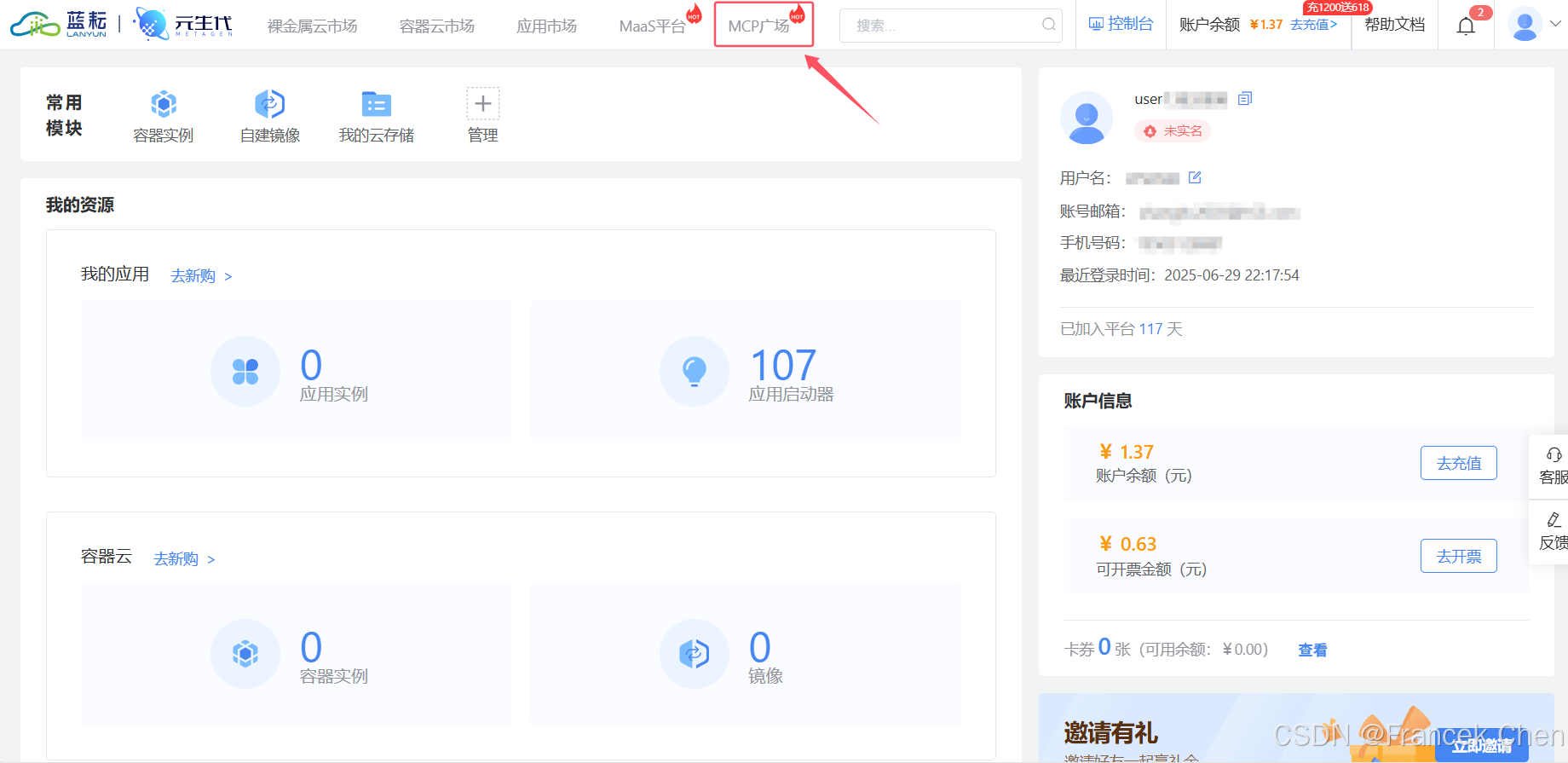Open the 控制台 console link

(x=1121, y=24)
